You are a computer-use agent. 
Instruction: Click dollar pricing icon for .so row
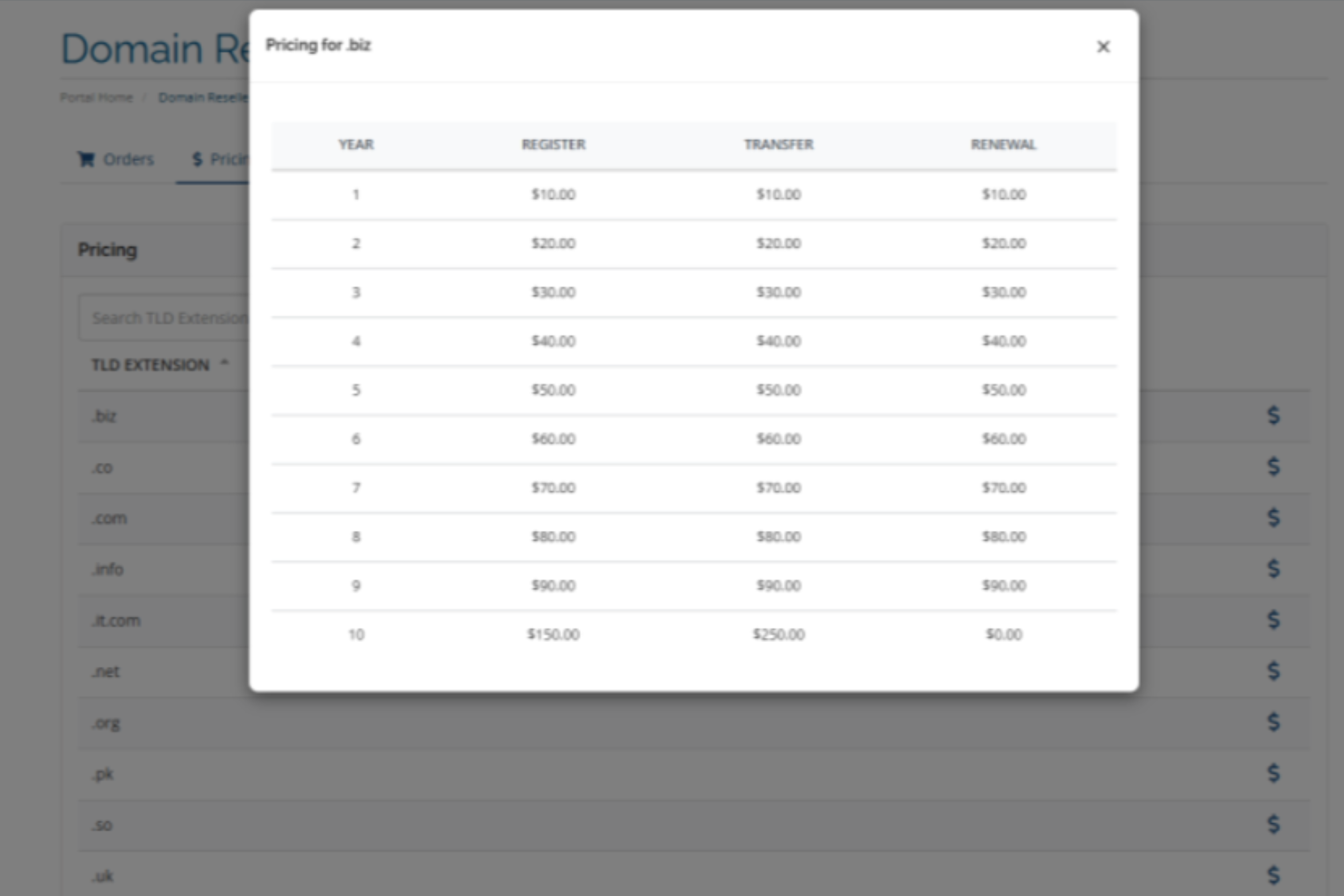pyautogui.click(x=1273, y=824)
